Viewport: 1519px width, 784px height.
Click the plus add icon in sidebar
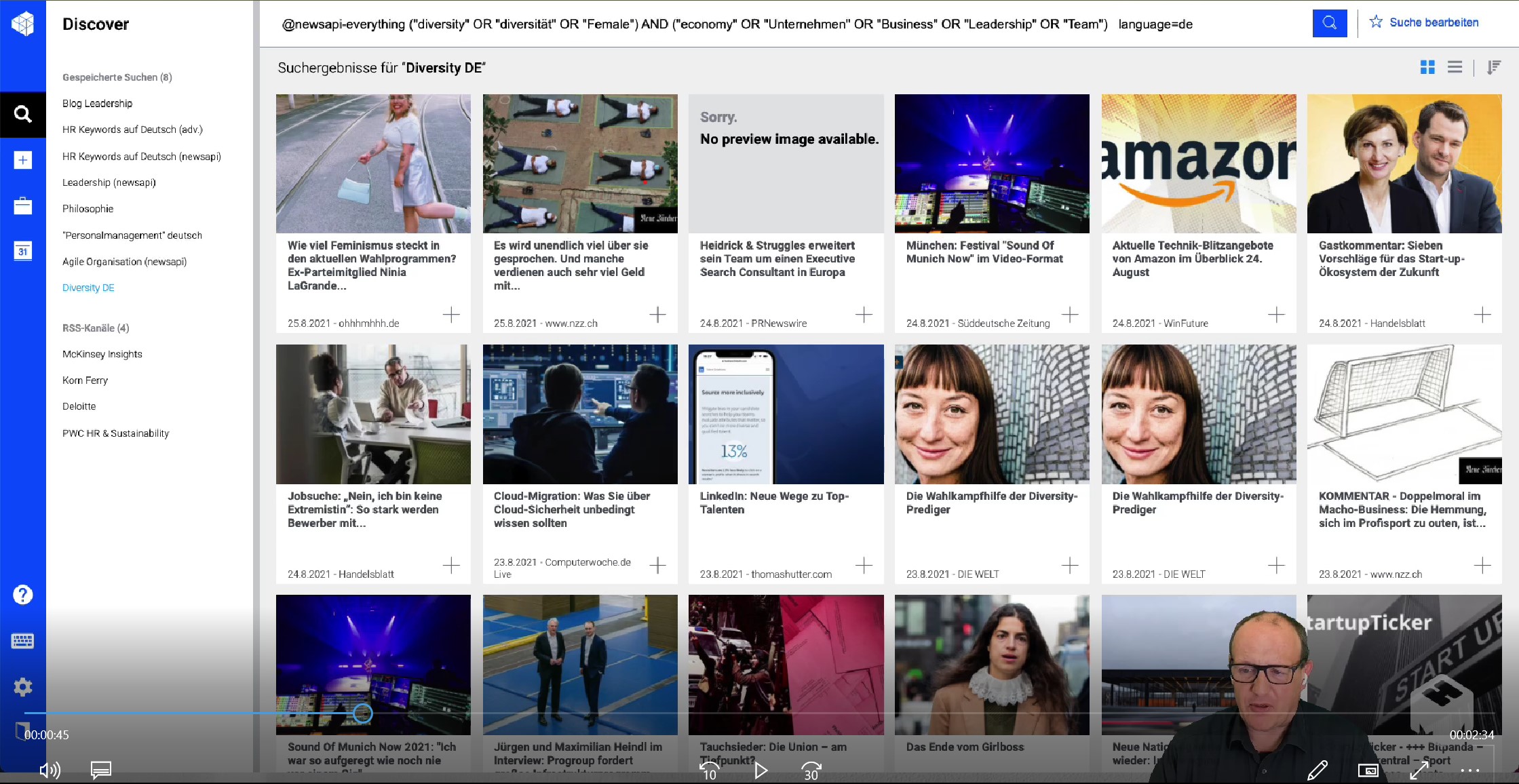[x=22, y=160]
